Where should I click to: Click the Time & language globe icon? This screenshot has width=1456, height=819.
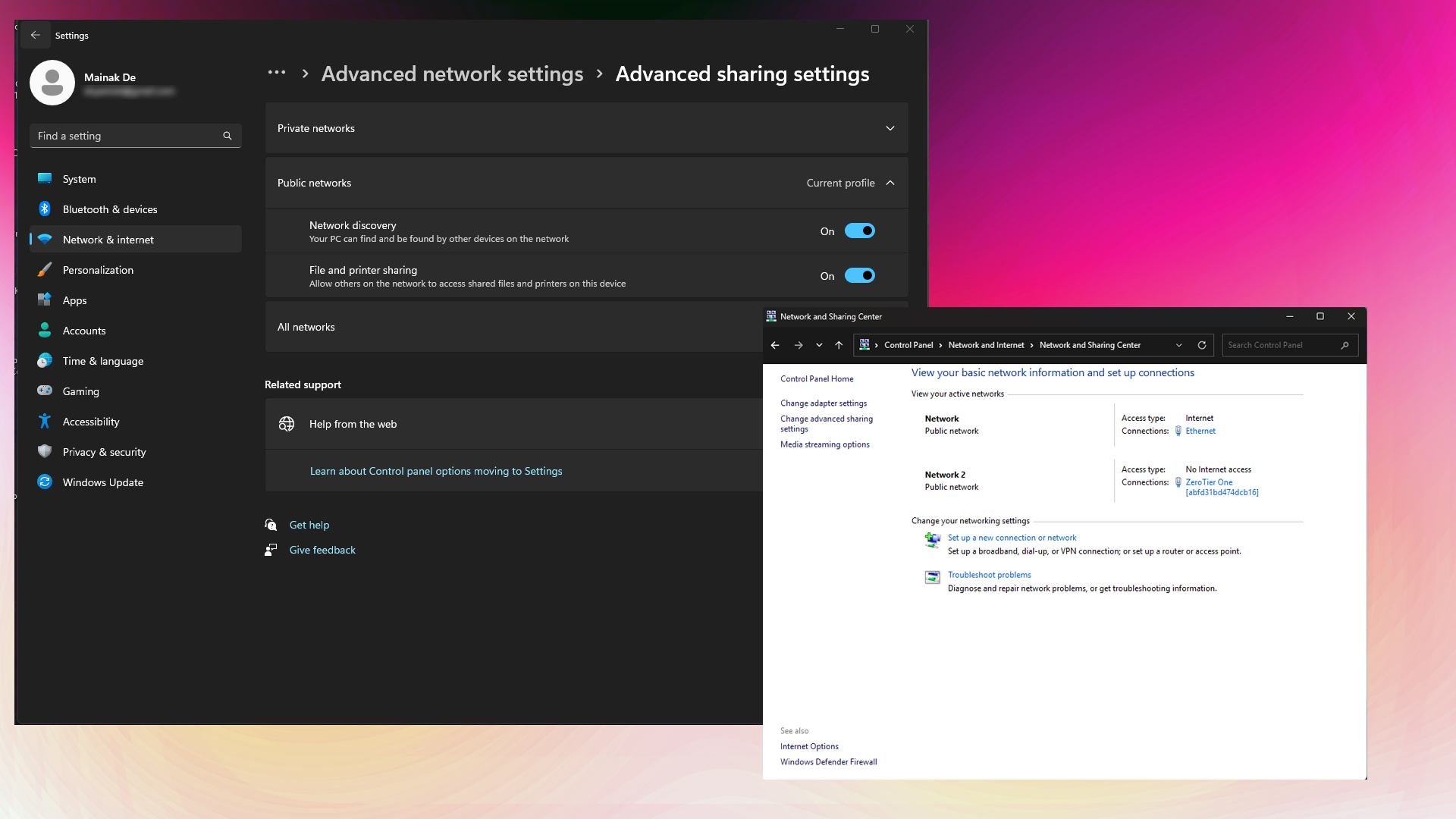point(45,361)
